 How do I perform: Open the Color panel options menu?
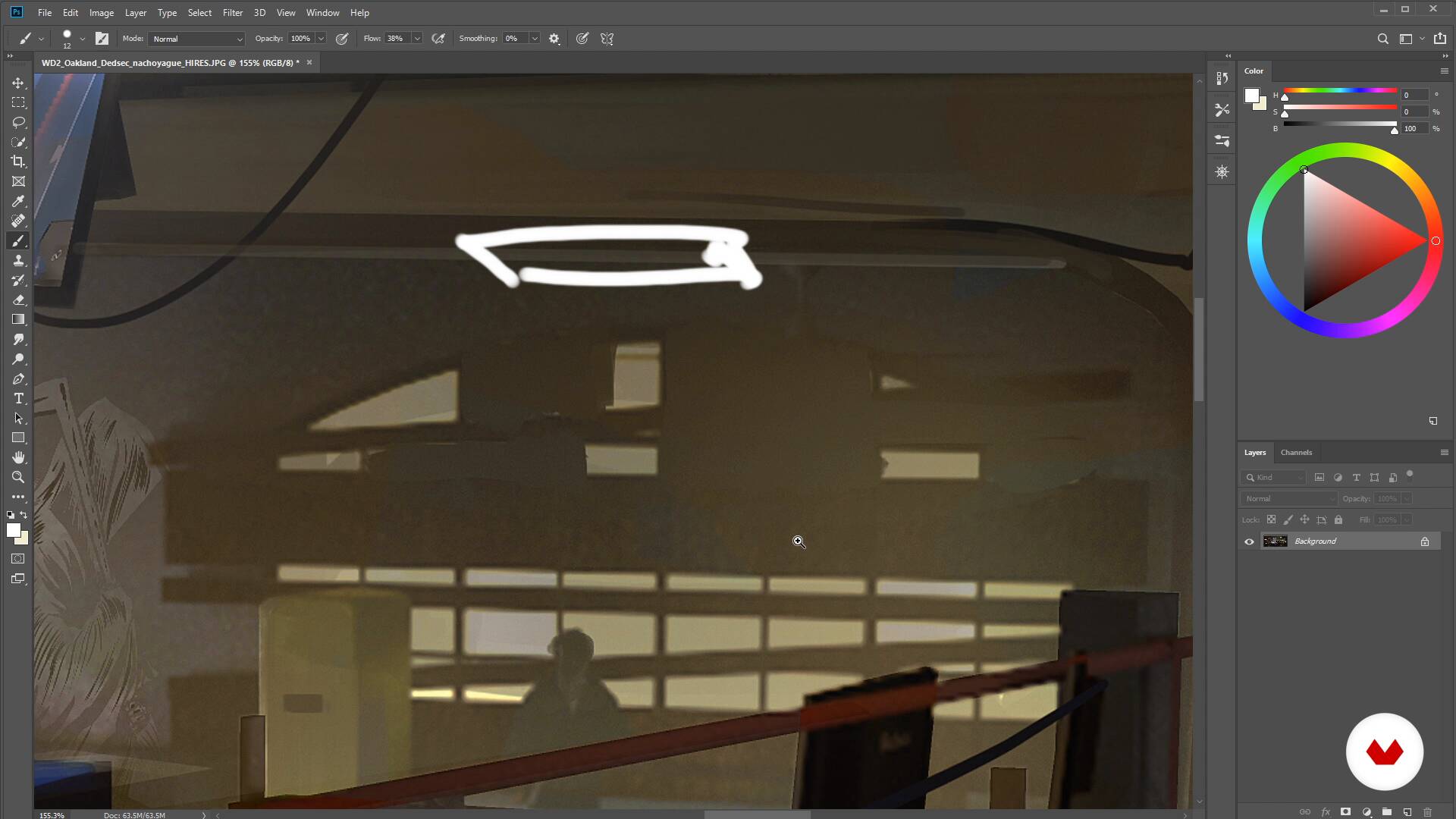click(1444, 71)
